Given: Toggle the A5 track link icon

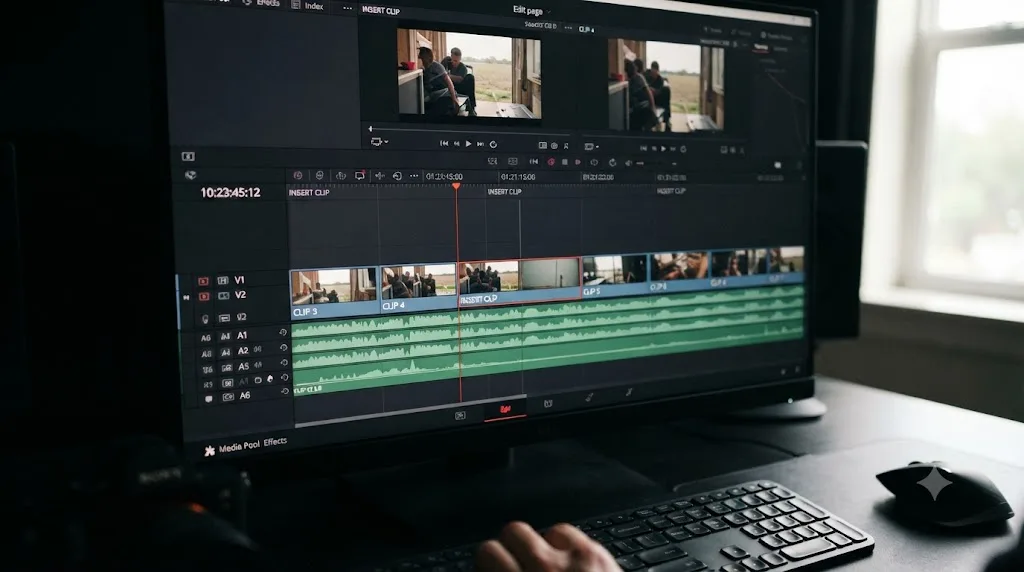Looking at the screenshot, I should (x=258, y=365).
